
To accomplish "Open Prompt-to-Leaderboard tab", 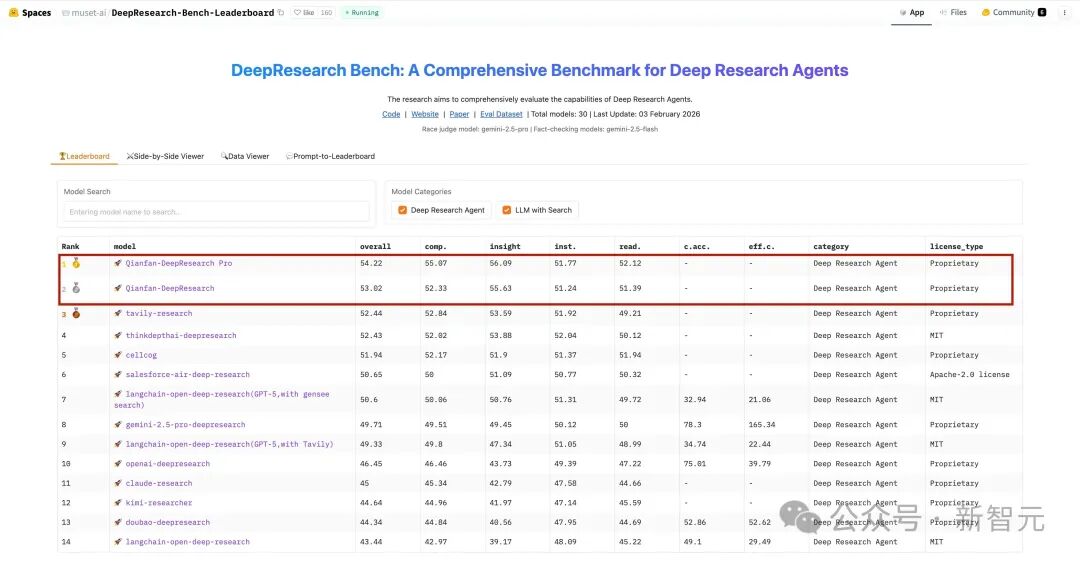I will (331, 156).
